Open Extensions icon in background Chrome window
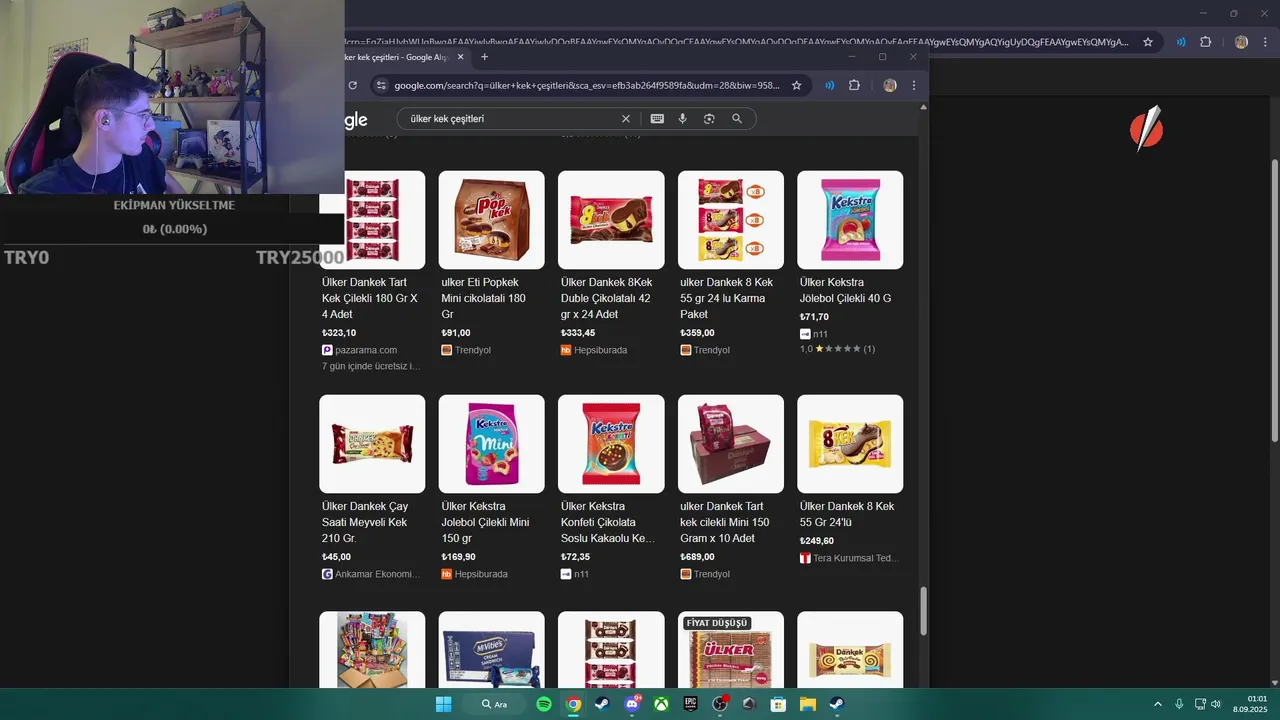The width and height of the screenshot is (1280, 720). pyautogui.click(x=1205, y=42)
